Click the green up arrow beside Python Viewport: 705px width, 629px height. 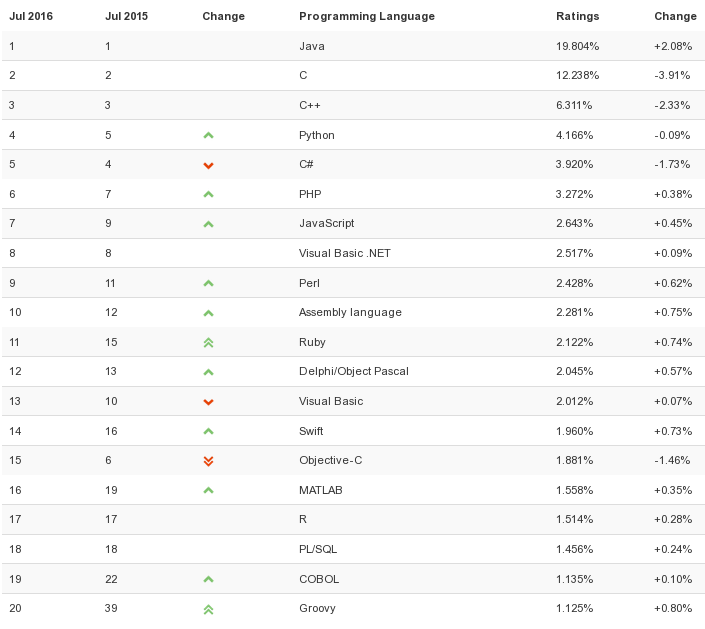(x=208, y=135)
